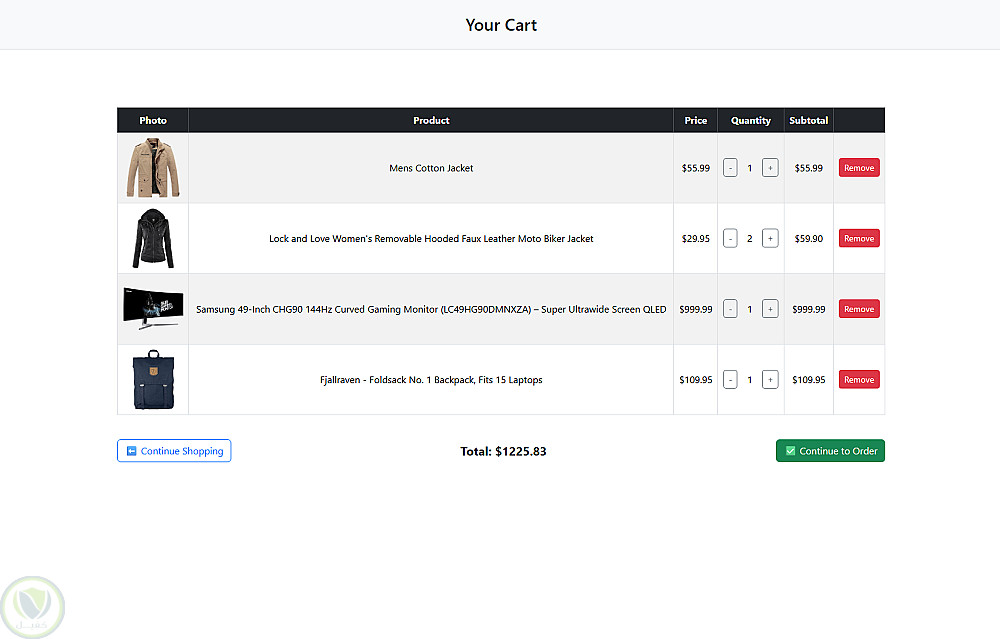
Task: Decrease quantity of Samsung Gaming Monitor
Action: click(730, 309)
